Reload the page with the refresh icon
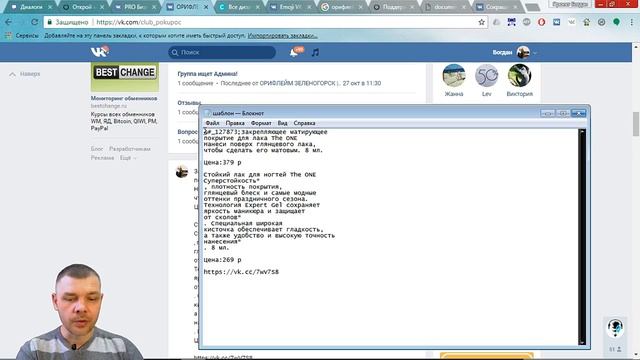This screenshot has width=640, height=360. pos(35,22)
